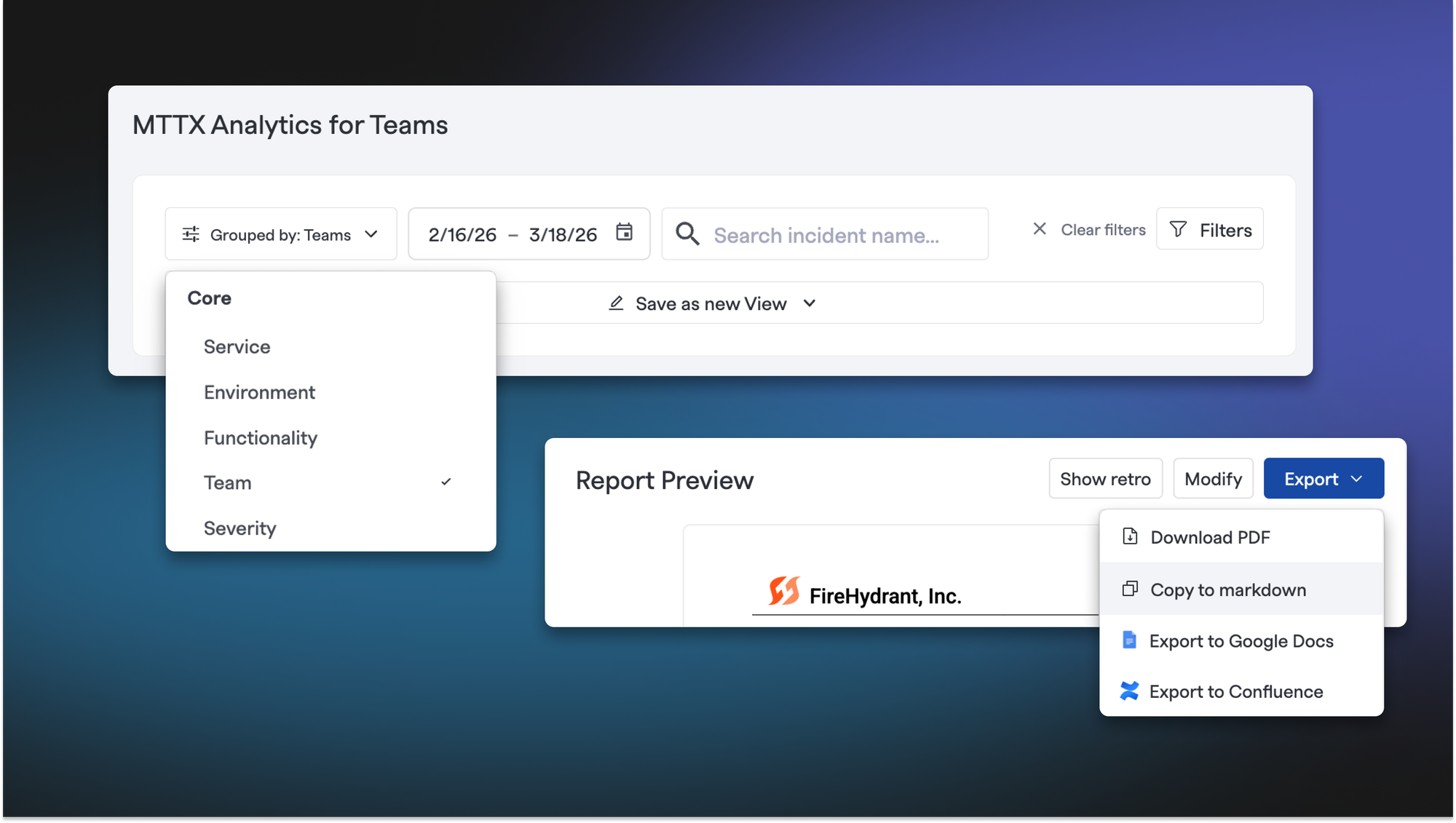Click the Confluence logo icon

[1129, 691]
